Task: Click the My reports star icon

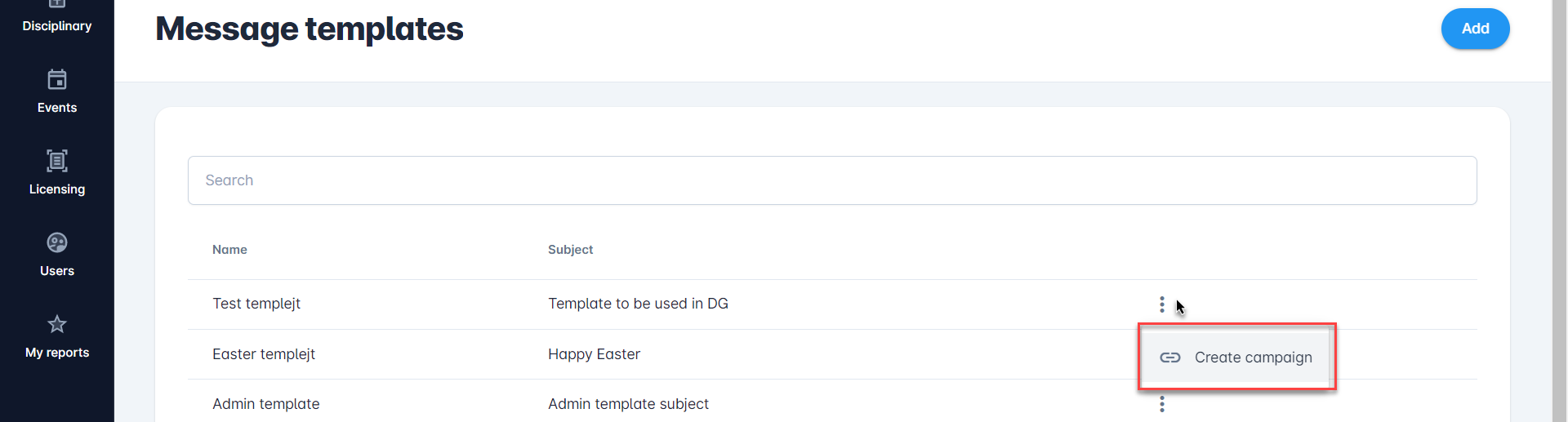Action: point(57,324)
